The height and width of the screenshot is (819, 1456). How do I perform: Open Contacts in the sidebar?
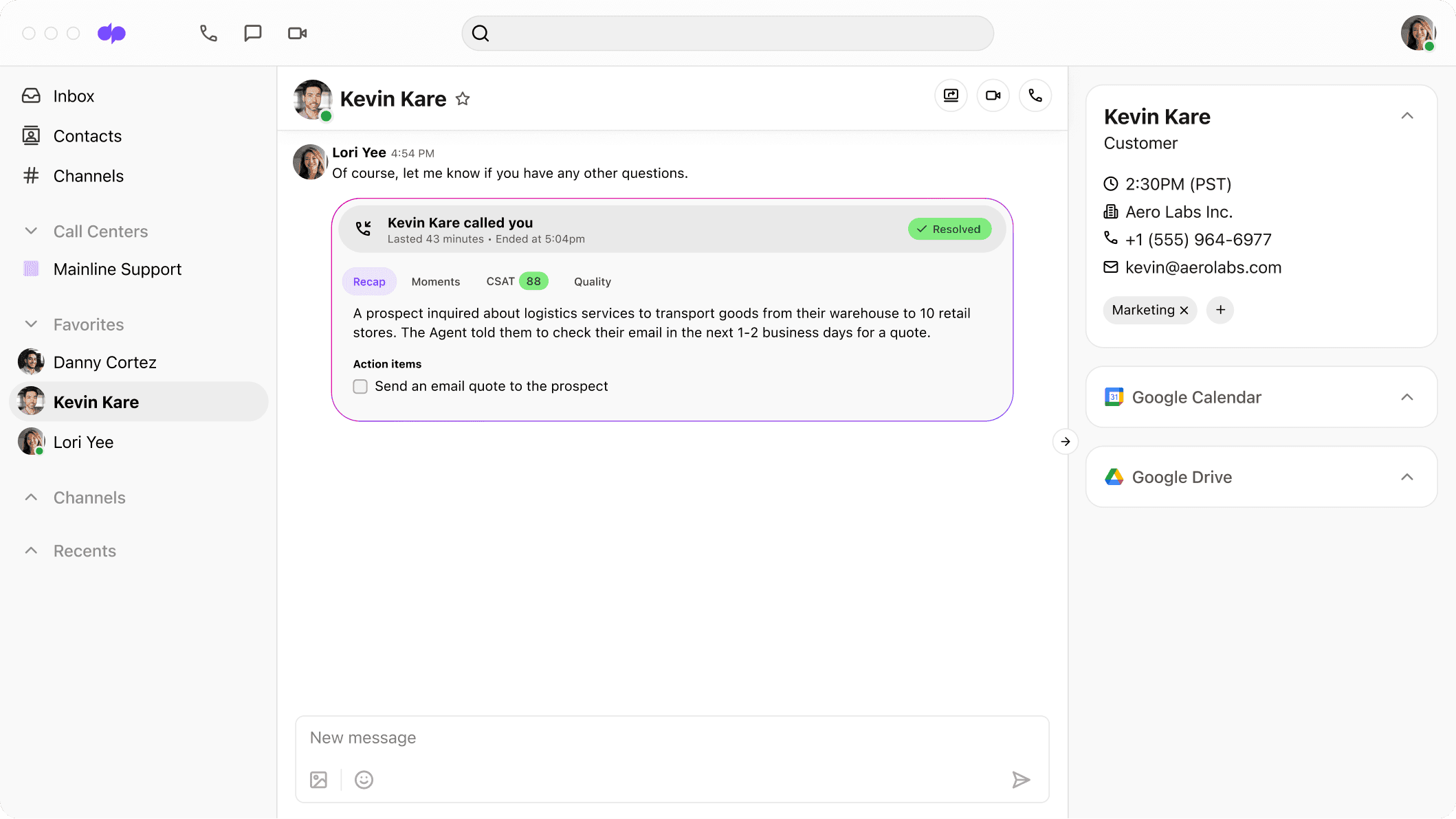click(87, 135)
